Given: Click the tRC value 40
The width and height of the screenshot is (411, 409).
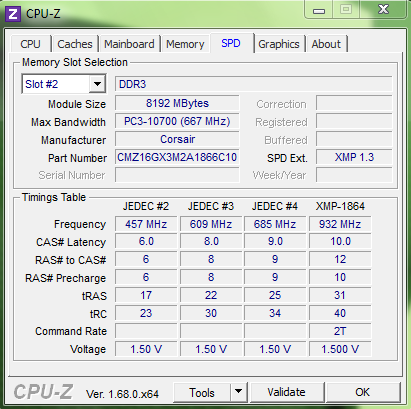Looking at the screenshot, I should (340, 313).
